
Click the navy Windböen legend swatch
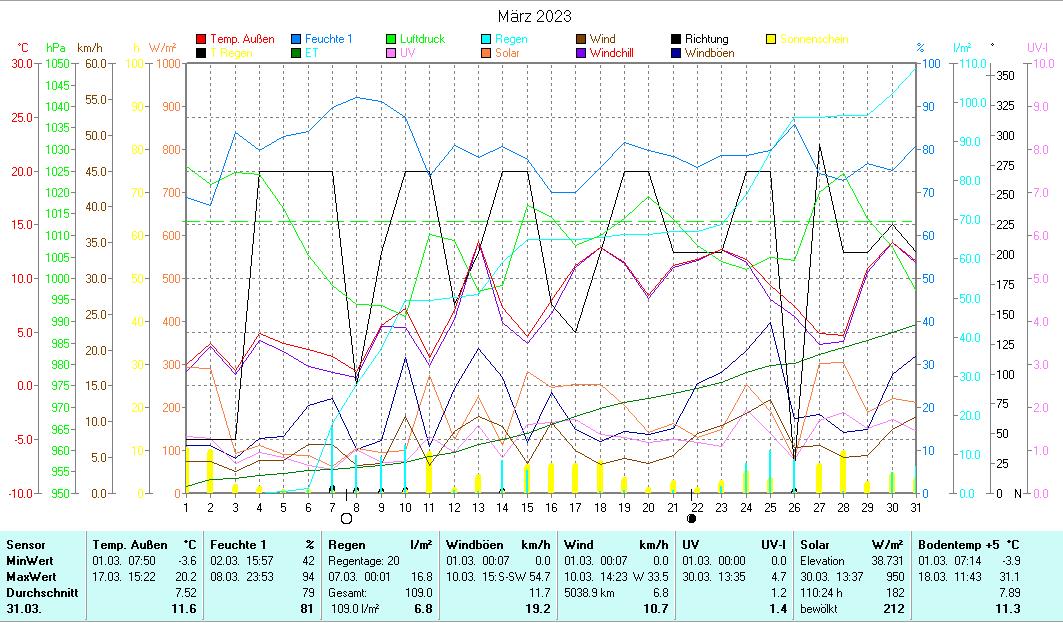point(676,53)
